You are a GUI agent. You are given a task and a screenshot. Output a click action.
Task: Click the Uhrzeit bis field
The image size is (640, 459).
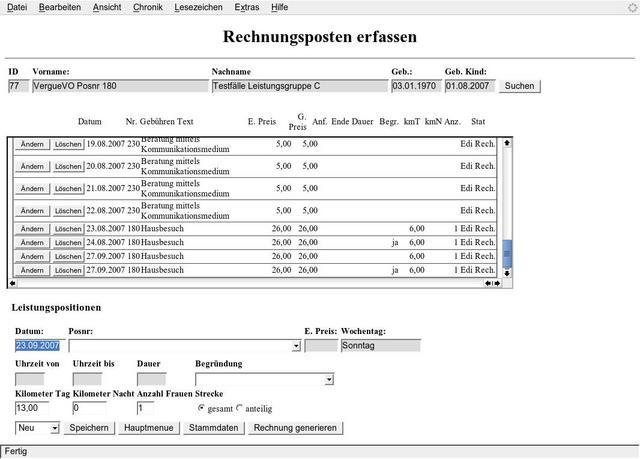pos(87,380)
